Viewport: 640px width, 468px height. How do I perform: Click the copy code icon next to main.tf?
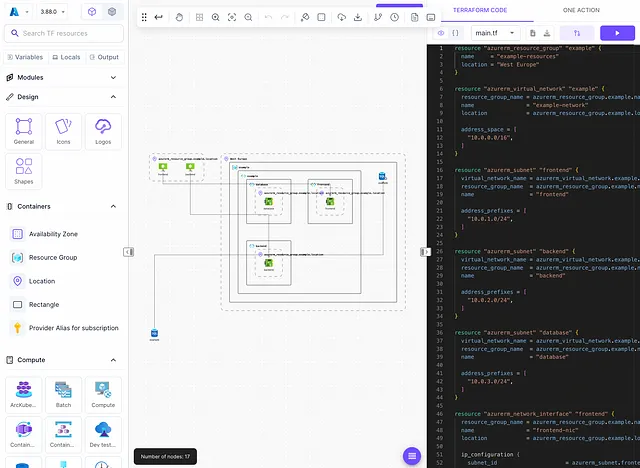pos(533,33)
